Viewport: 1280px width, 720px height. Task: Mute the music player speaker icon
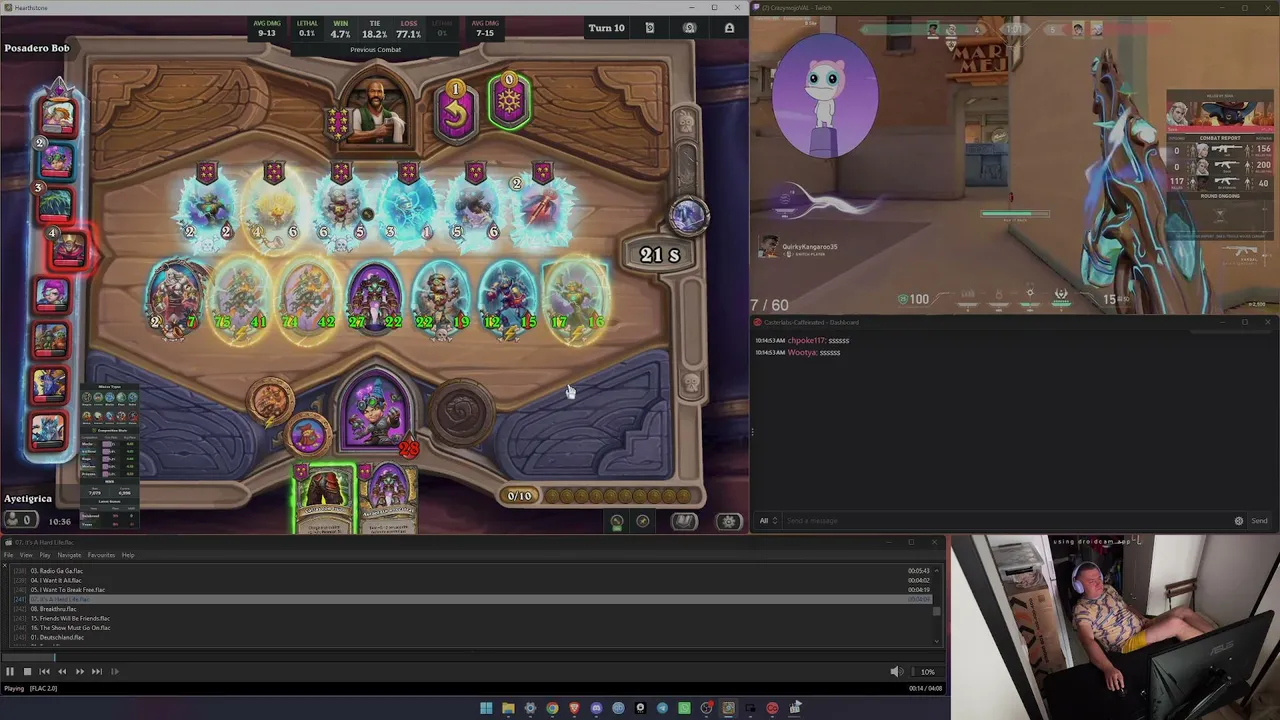coord(896,672)
